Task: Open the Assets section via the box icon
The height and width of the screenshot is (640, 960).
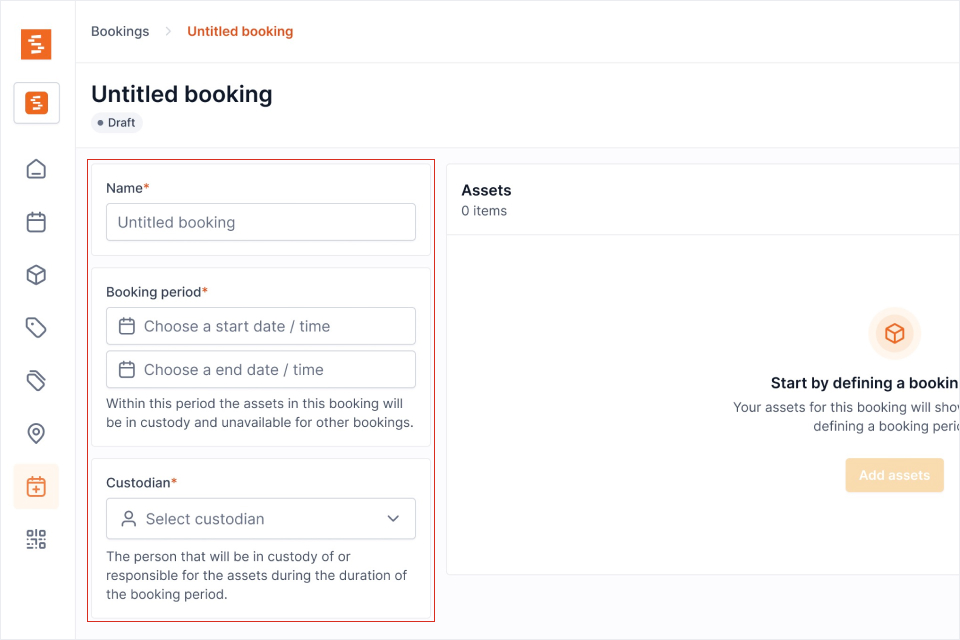Action: tap(36, 275)
